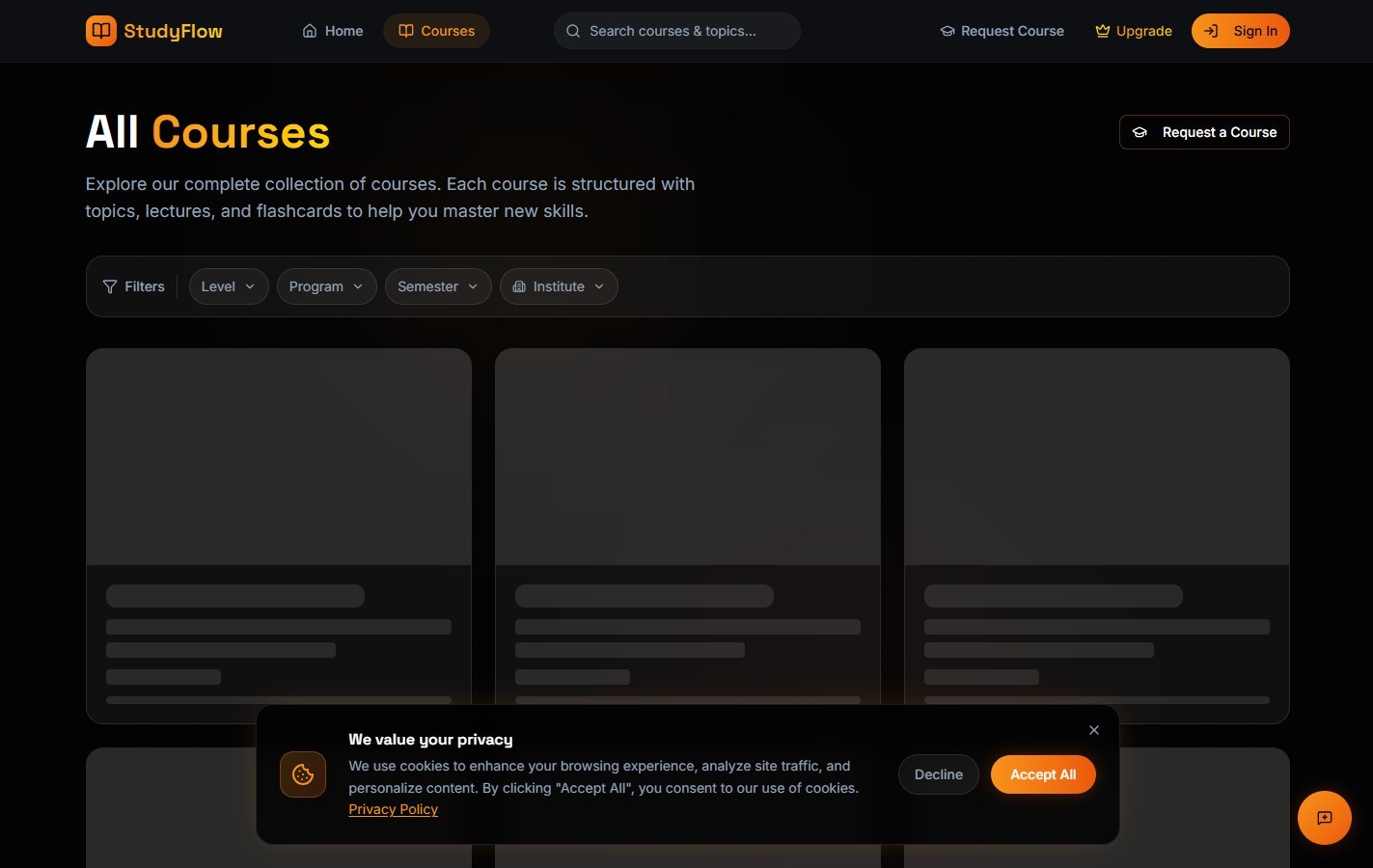Click the StudyFlow book logo icon
This screenshot has width=1373, height=868.
click(x=101, y=31)
